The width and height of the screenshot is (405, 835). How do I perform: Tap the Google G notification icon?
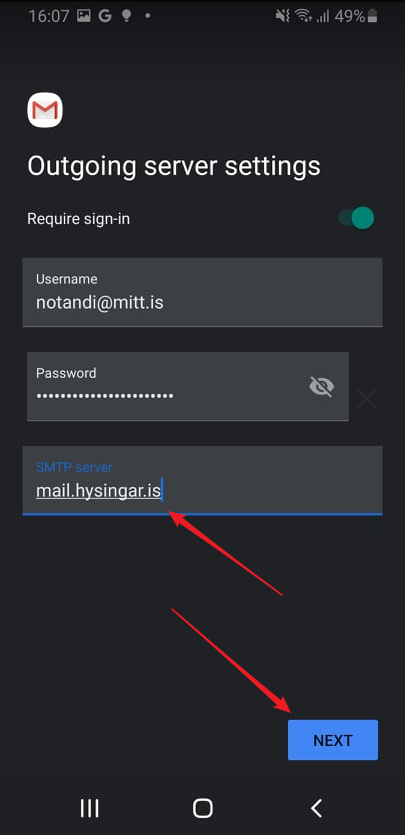tap(105, 16)
